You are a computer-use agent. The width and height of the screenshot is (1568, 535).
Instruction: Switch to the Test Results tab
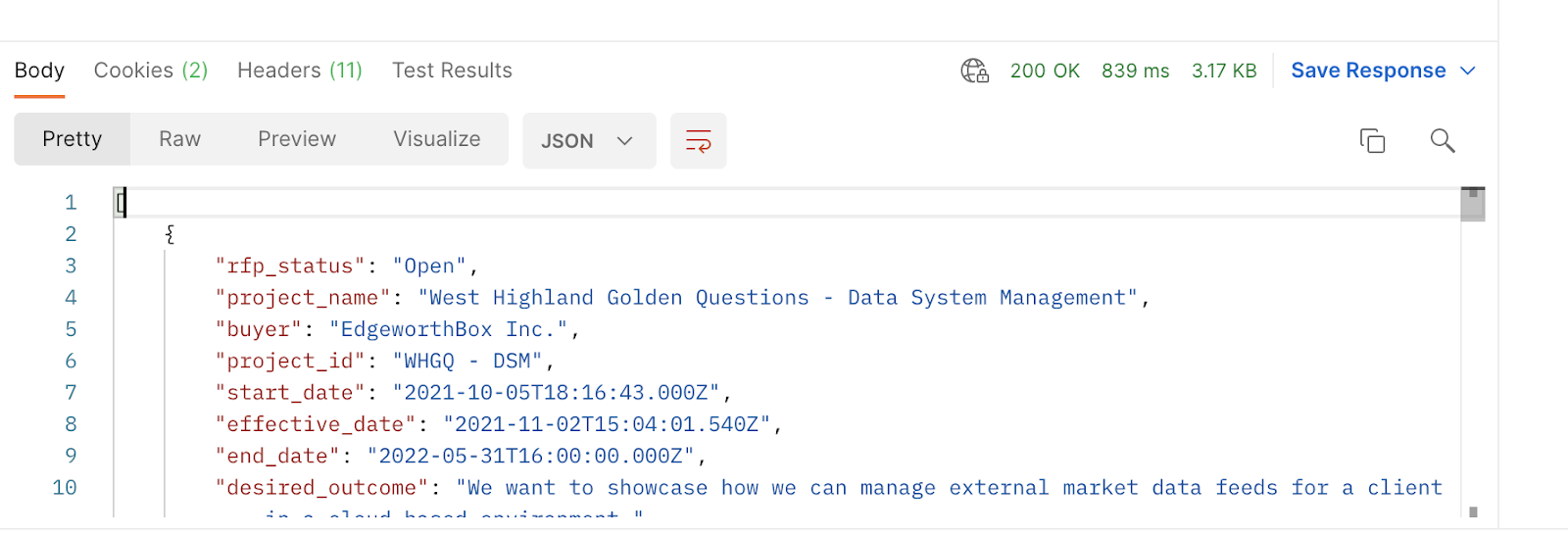click(452, 71)
